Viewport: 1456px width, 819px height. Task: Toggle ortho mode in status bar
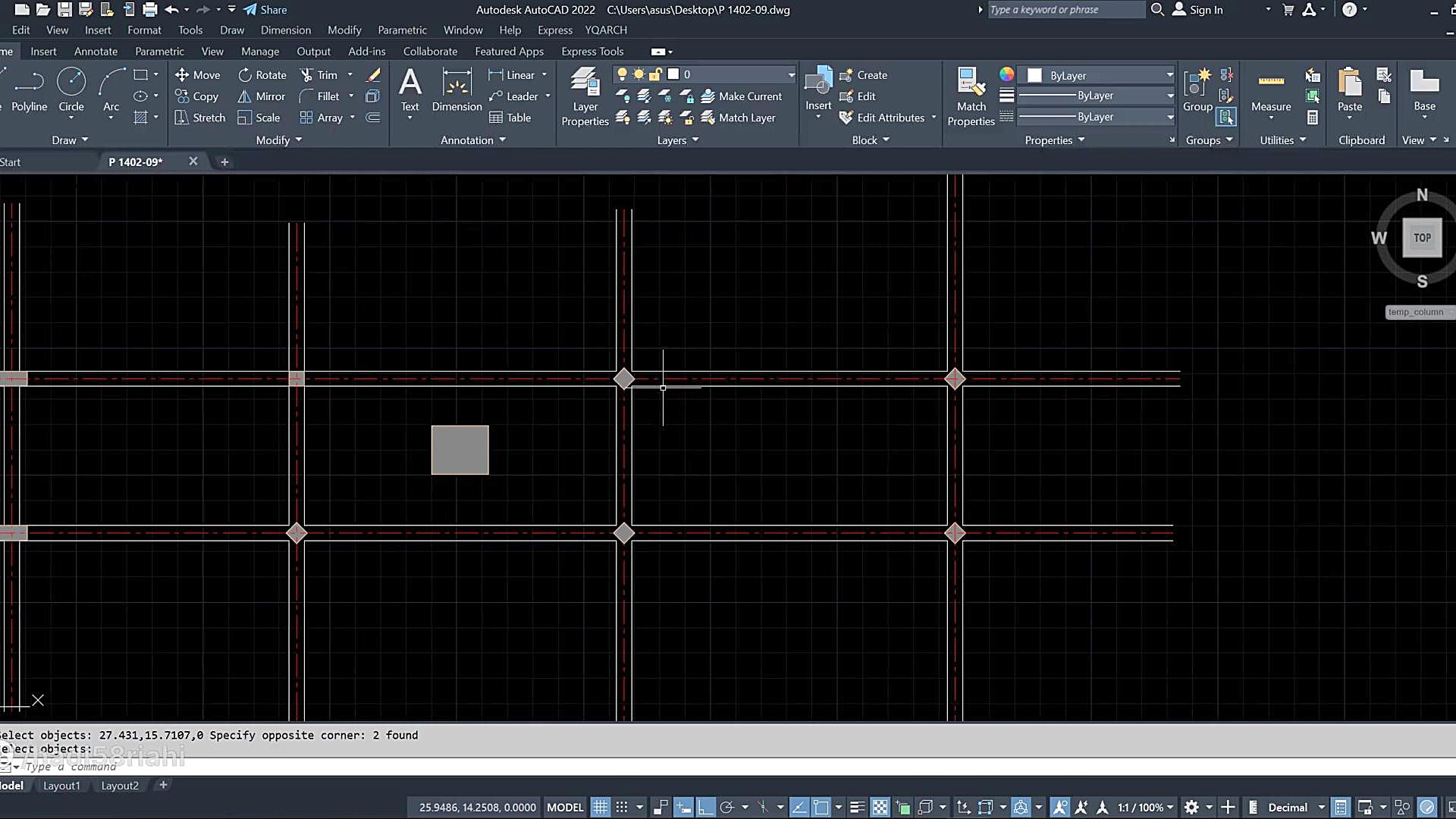coord(705,807)
